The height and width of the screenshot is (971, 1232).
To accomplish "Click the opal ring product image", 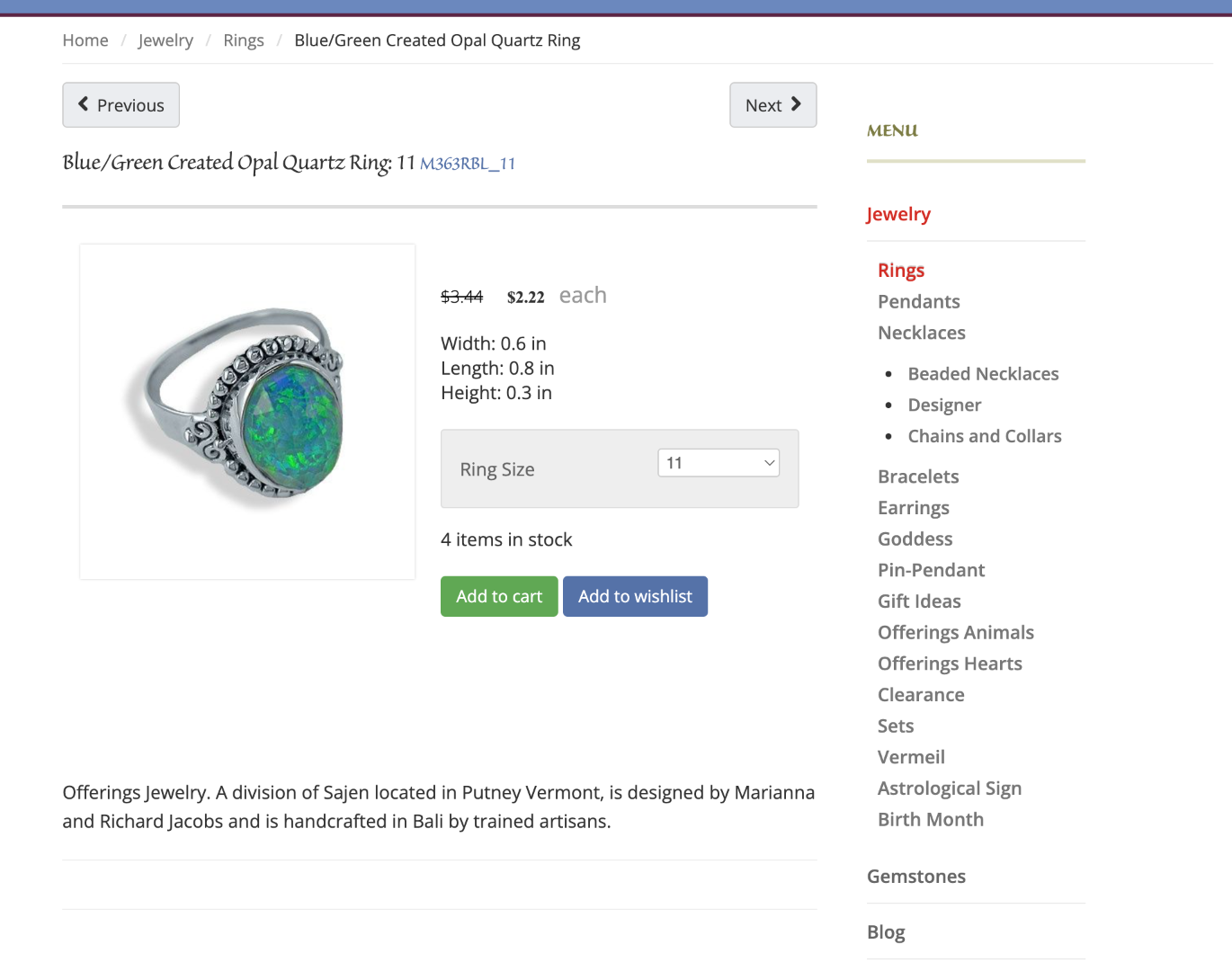I will [247, 411].
